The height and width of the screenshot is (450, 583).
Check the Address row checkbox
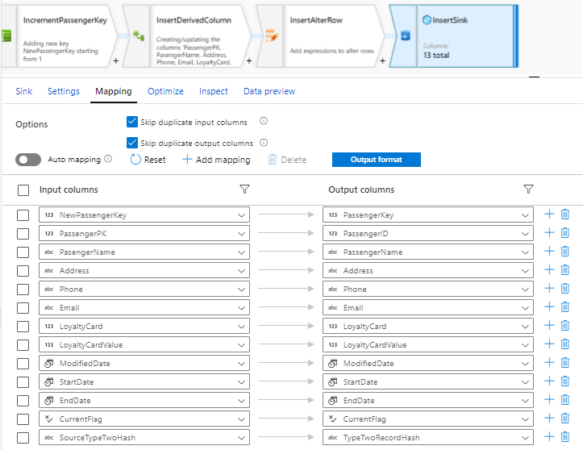tap(23, 271)
